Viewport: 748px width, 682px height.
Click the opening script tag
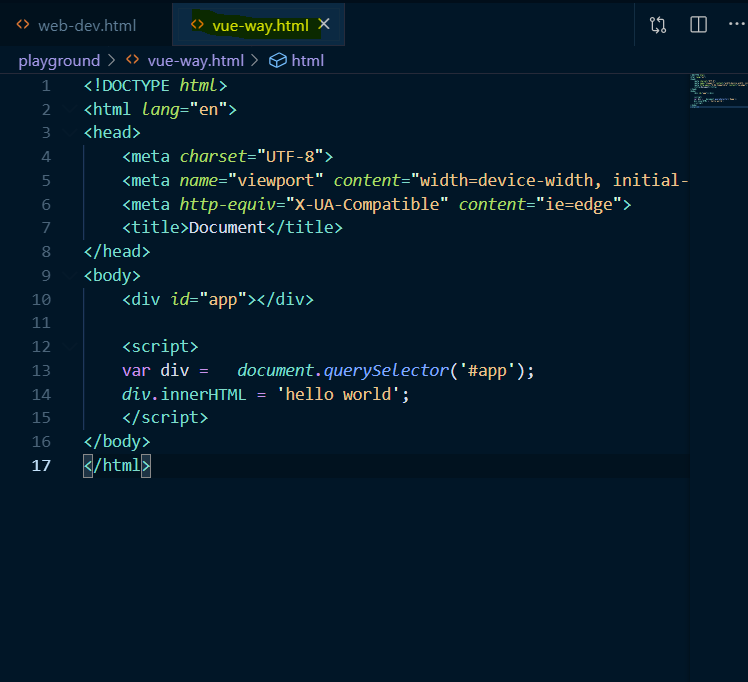tap(160, 347)
